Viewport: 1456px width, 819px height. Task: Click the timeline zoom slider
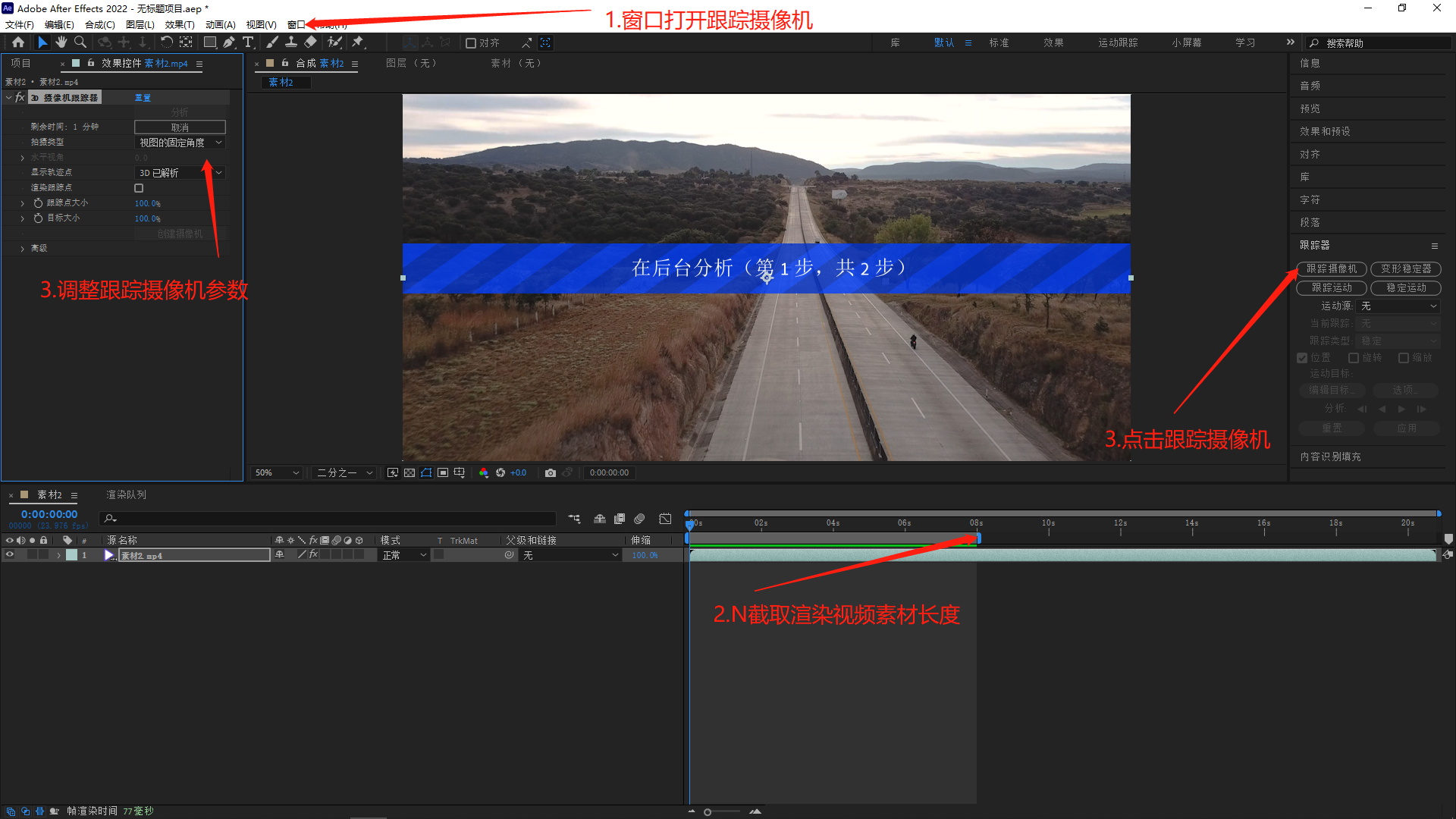[x=708, y=812]
